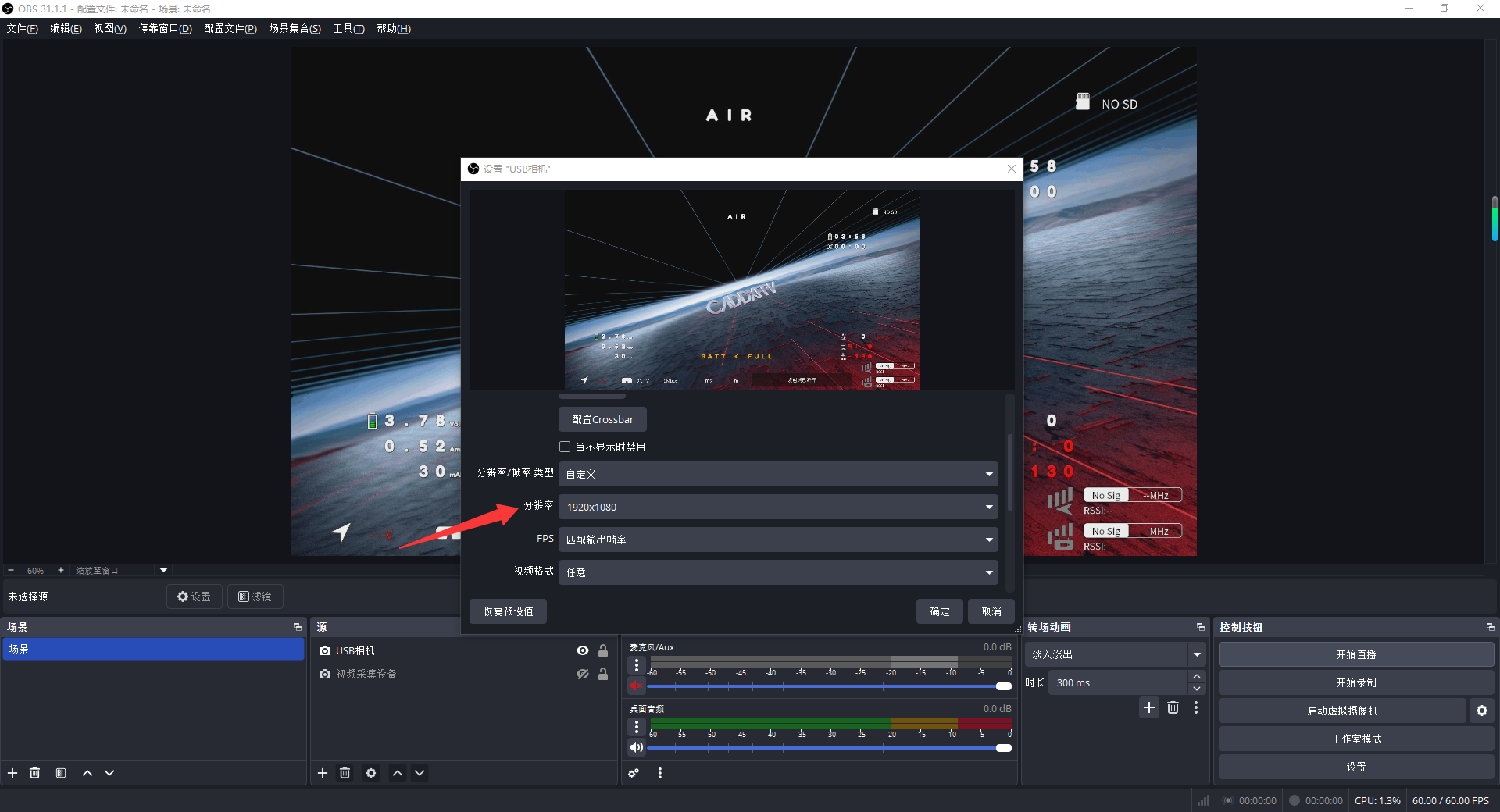Screen dimensions: 1500x812
Task: Click 开始录制 button
Action: pos(1356,682)
